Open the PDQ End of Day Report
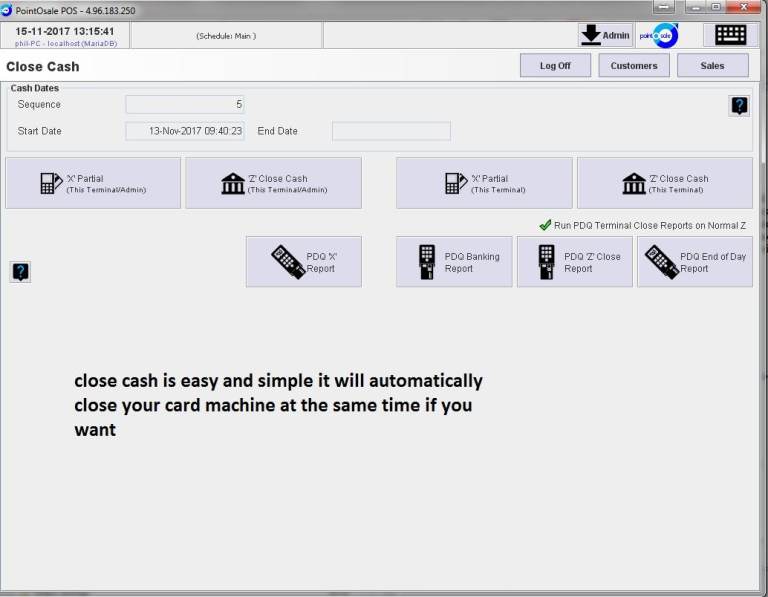The height and width of the screenshot is (597, 768). pyautogui.click(x=694, y=262)
